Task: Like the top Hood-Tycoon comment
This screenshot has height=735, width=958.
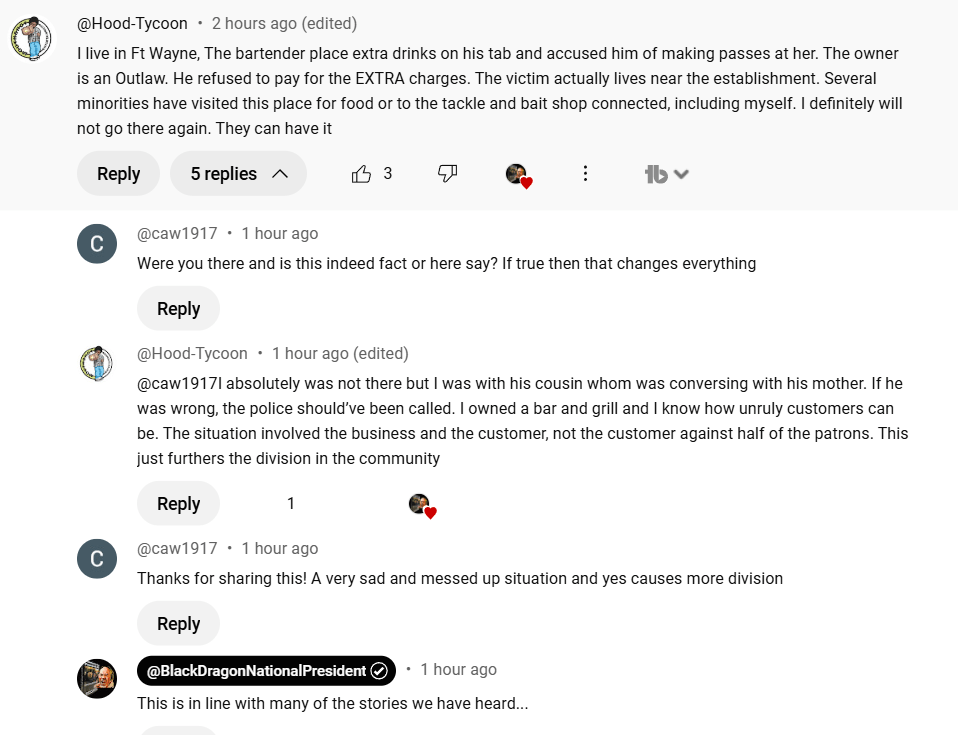Action: click(361, 174)
